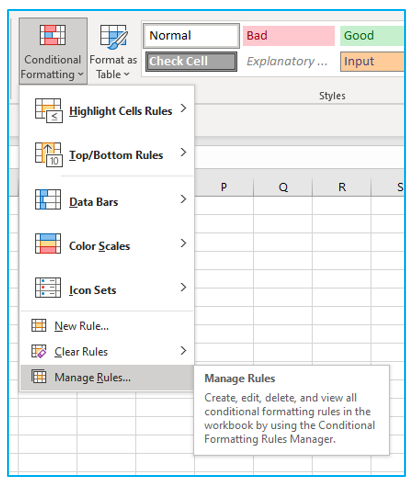Choose the Data Bars icon
The width and height of the screenshot is (413, 483).
click(48, 199)
